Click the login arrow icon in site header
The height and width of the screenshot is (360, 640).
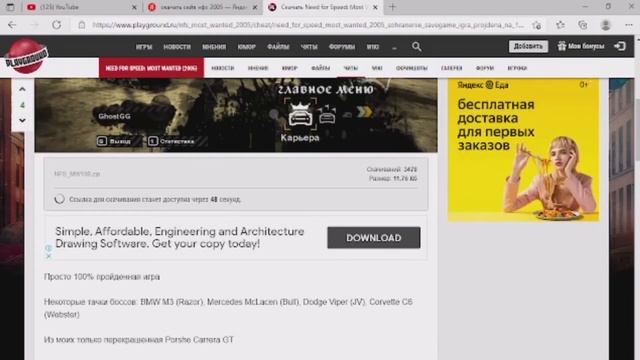[620, 46]
